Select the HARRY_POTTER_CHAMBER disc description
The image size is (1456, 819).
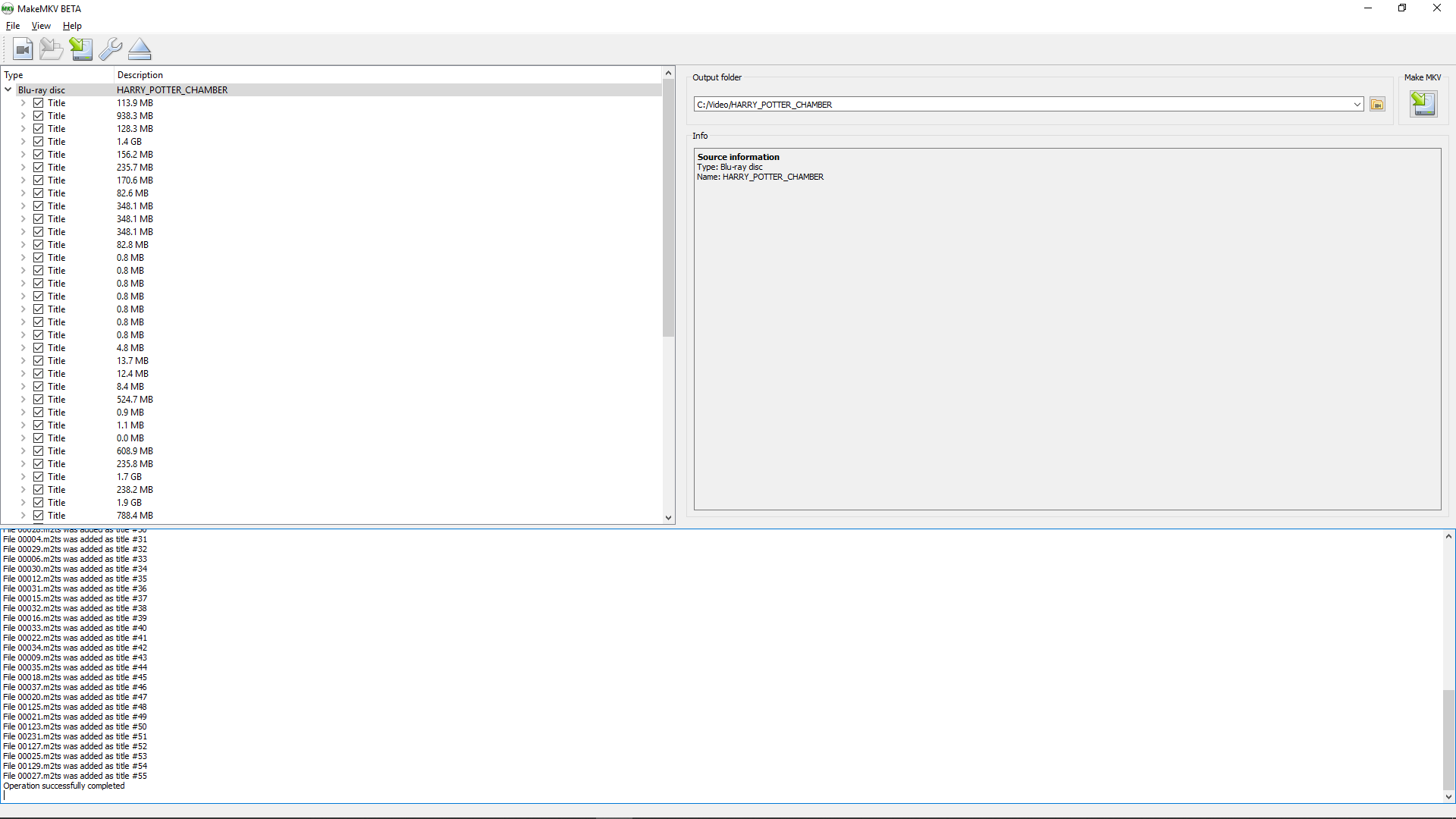pyautogui.click(x=172, y=90)
